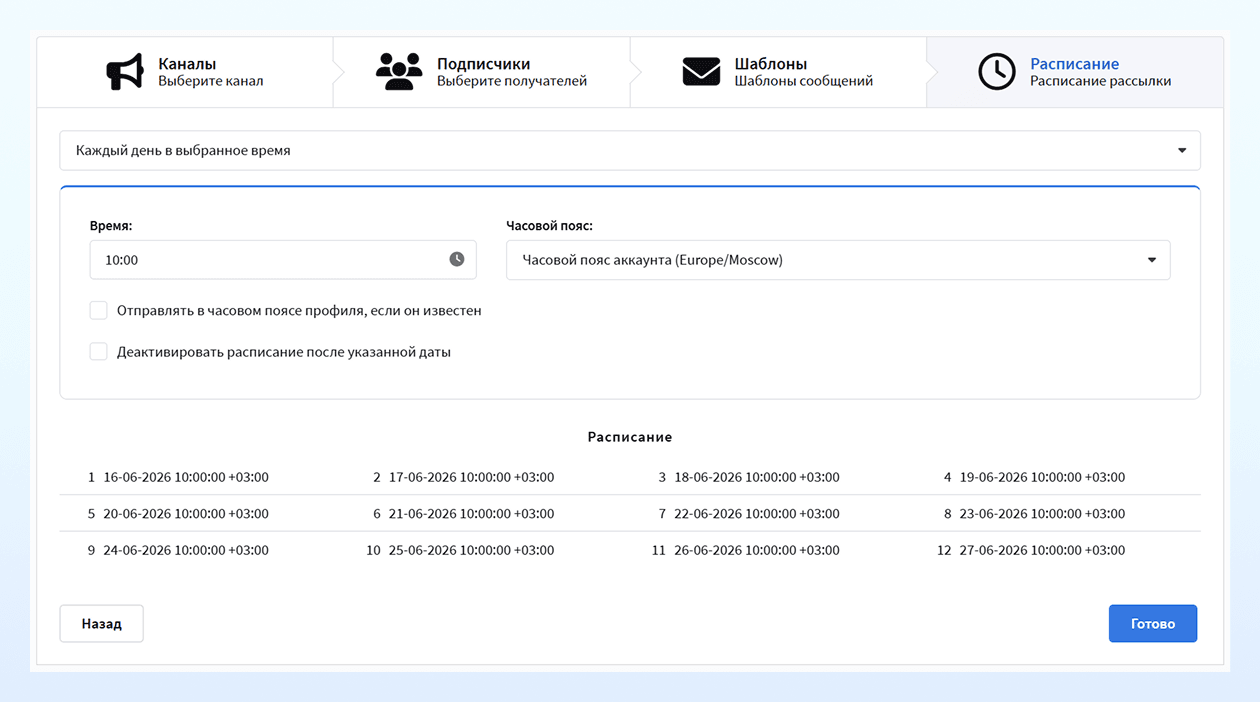Select schedule entry 26-06-2026 10:00:00
The width and height of the screenshot is (1260, 702).
757,550
